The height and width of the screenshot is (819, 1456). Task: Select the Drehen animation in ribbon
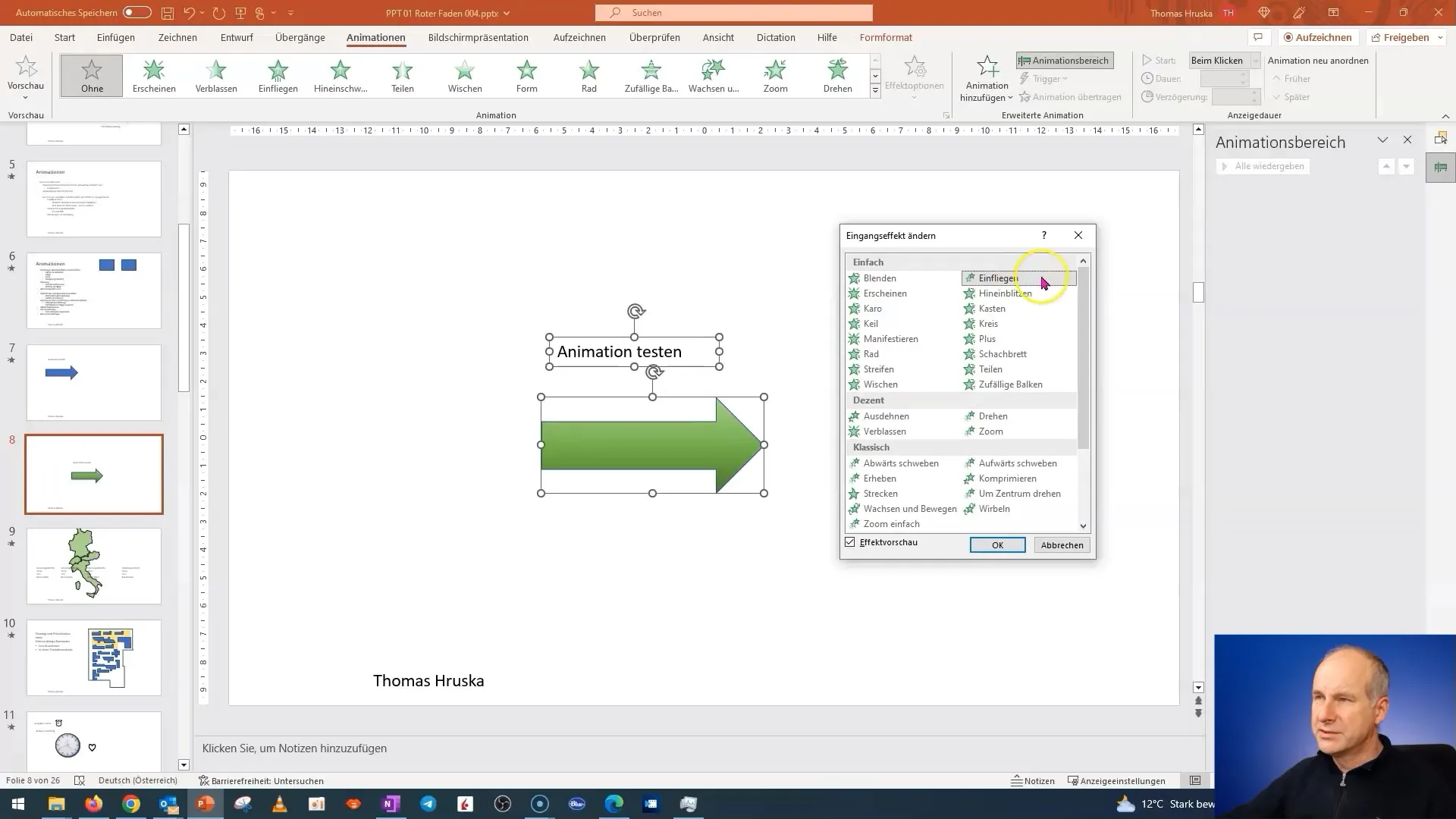point(838,76)
